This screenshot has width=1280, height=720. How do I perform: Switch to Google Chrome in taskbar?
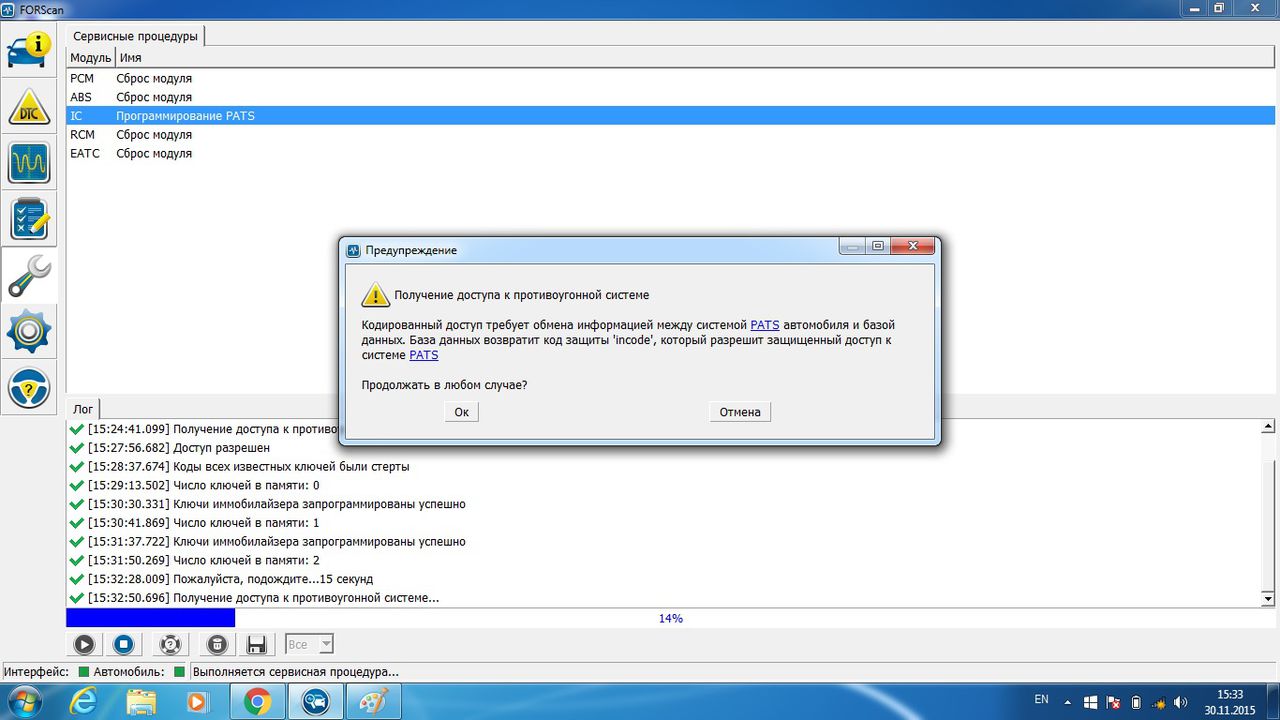[257, 702]
